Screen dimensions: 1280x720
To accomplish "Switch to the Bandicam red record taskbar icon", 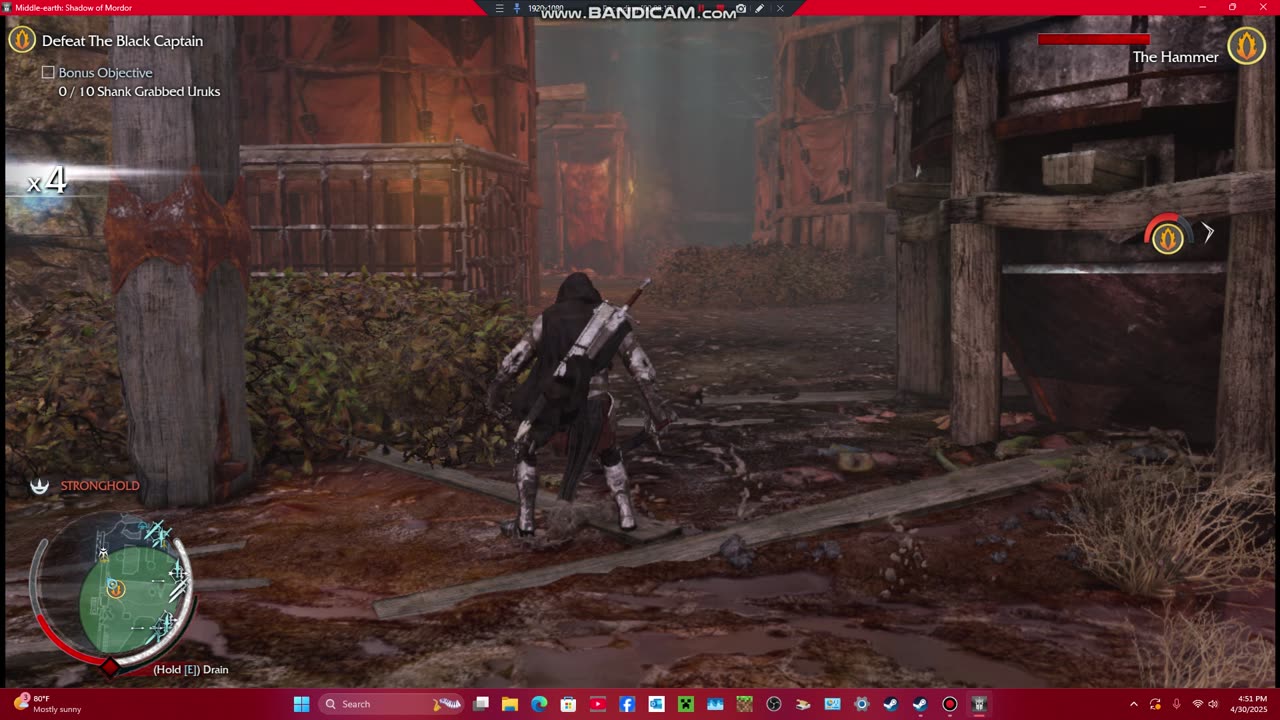I will (x=949, y=704).
